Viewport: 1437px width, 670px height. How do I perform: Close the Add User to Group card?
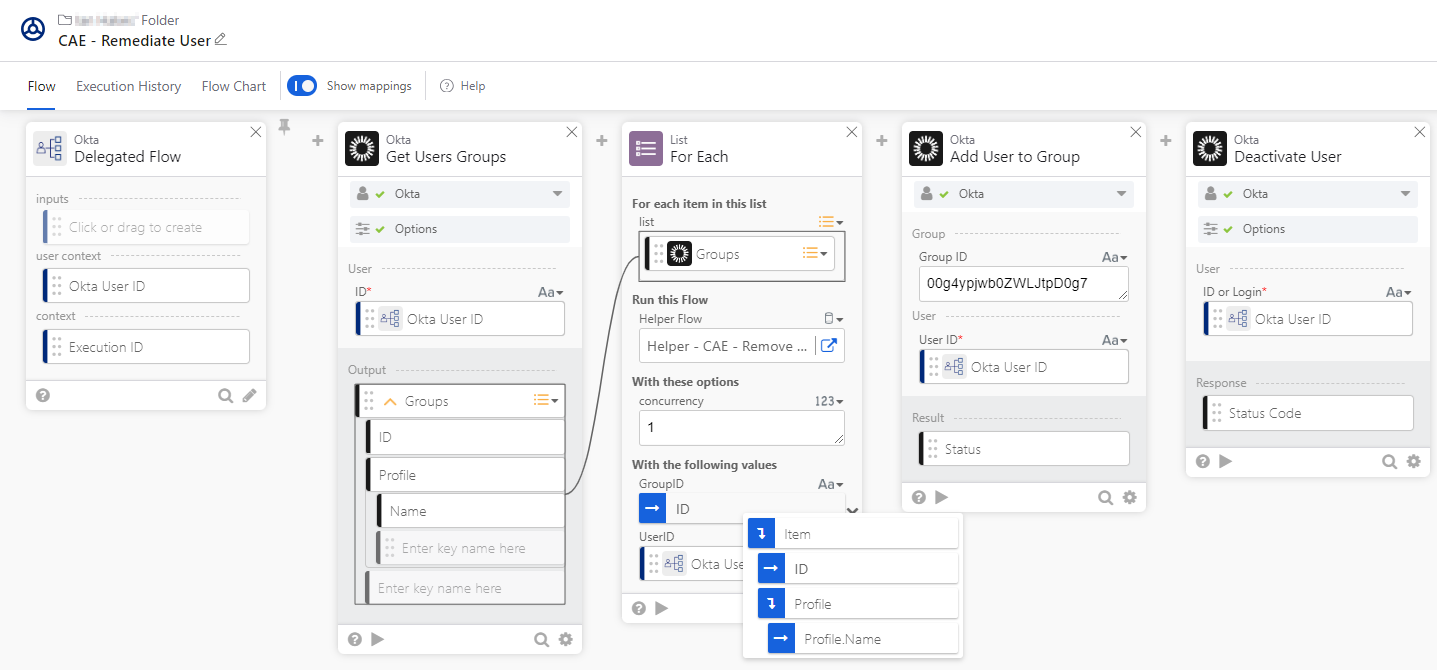click(1135, 132)
